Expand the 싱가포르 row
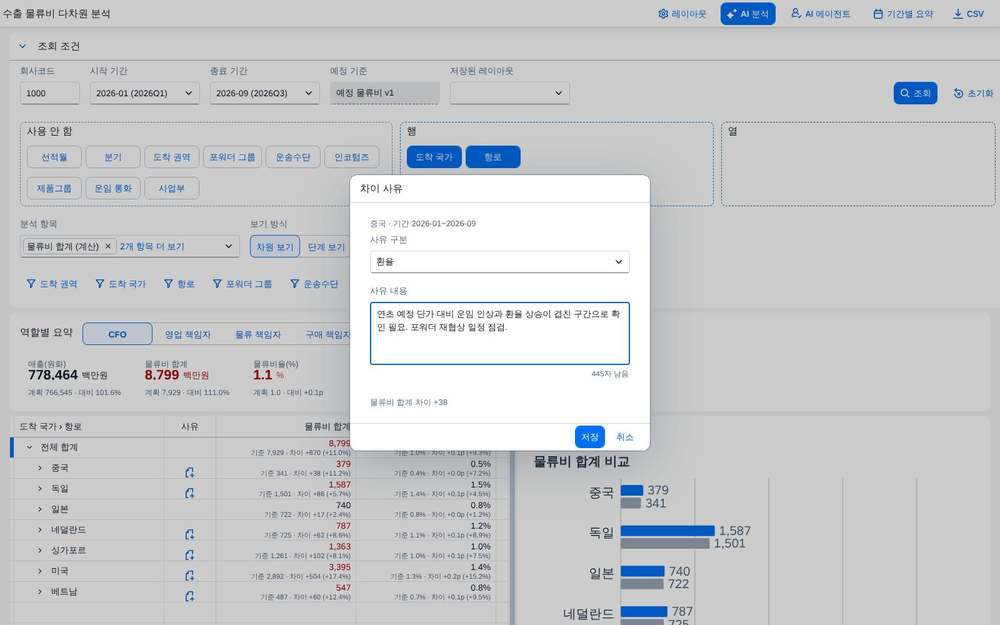The height and width of the screenshot is (625, 1000). point(40,550)
